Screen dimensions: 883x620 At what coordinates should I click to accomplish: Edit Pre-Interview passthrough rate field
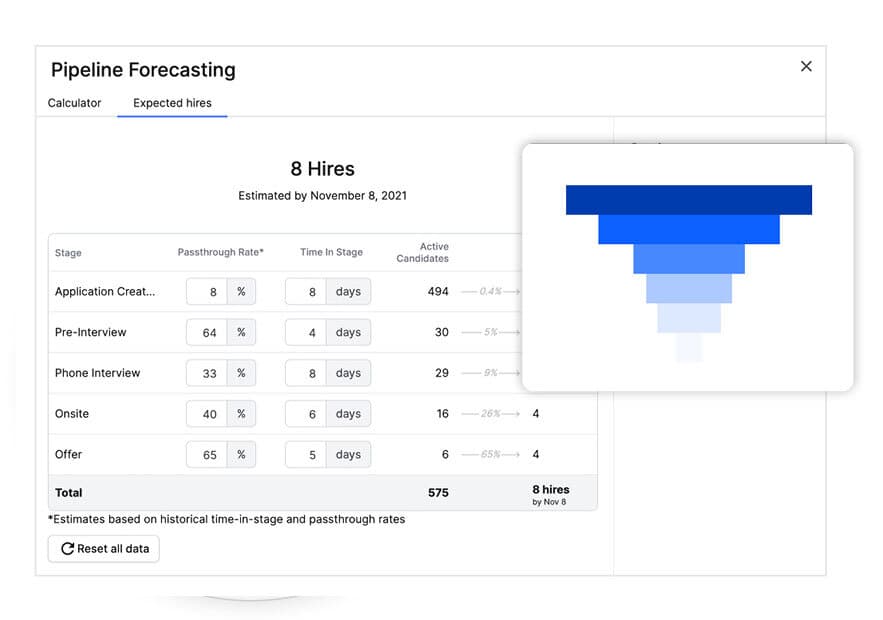207,333
